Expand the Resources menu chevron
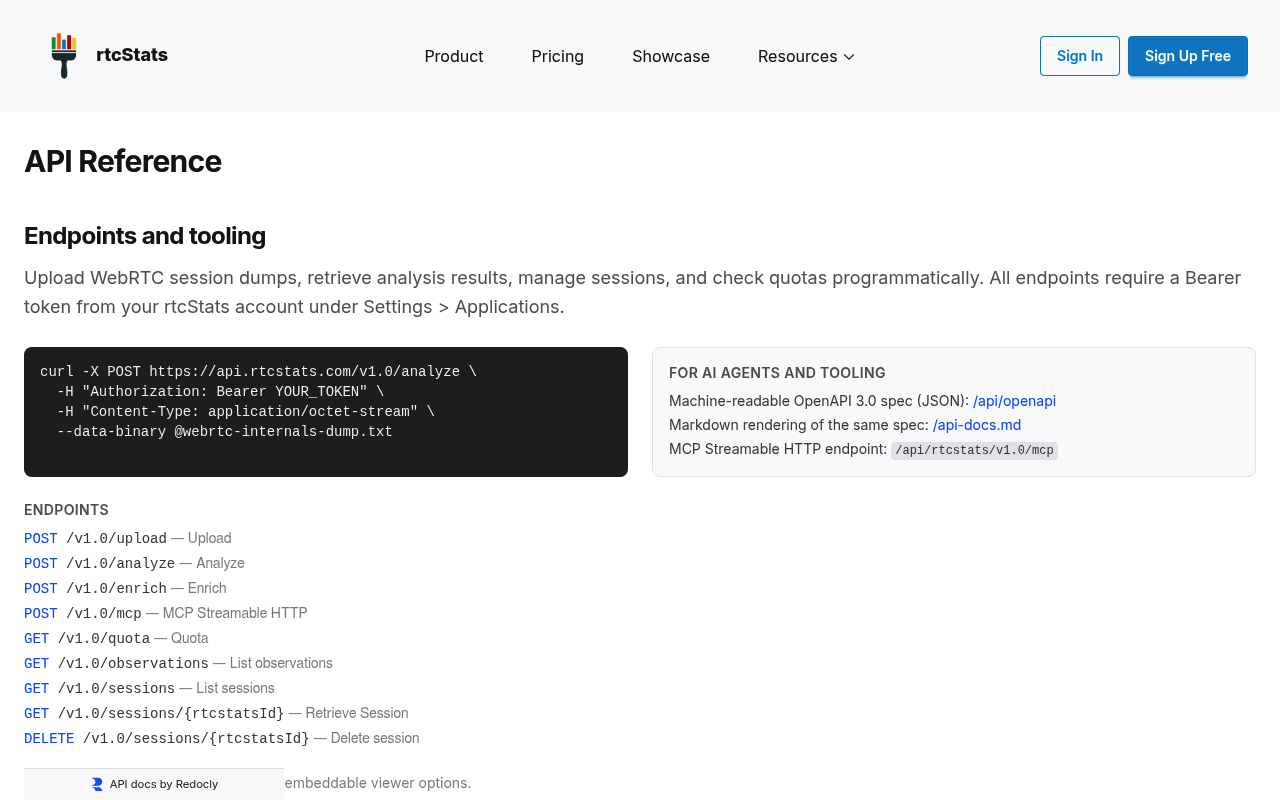This screenshot has height=800, width=1280. tap(849, 57)
